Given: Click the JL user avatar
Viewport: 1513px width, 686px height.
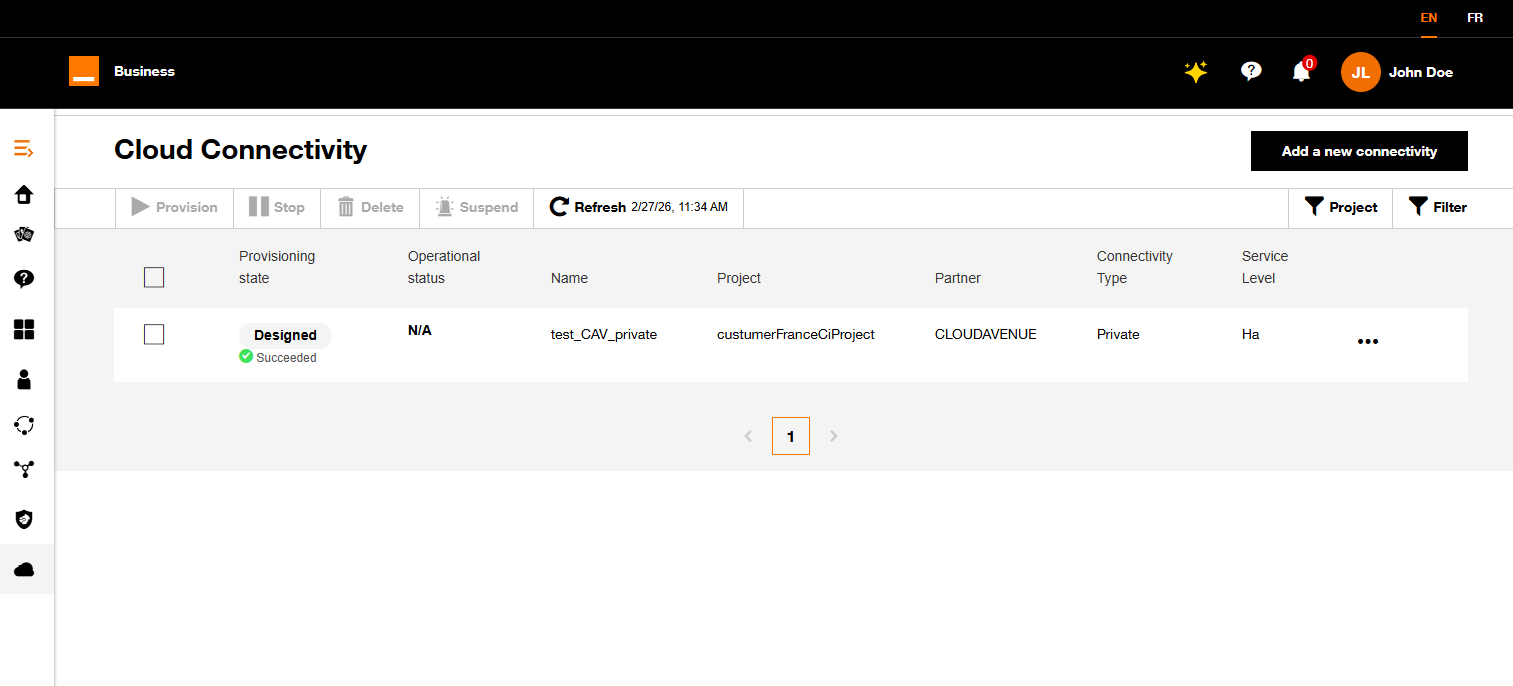Looking at the screenshot, I should pos(1361,72).
